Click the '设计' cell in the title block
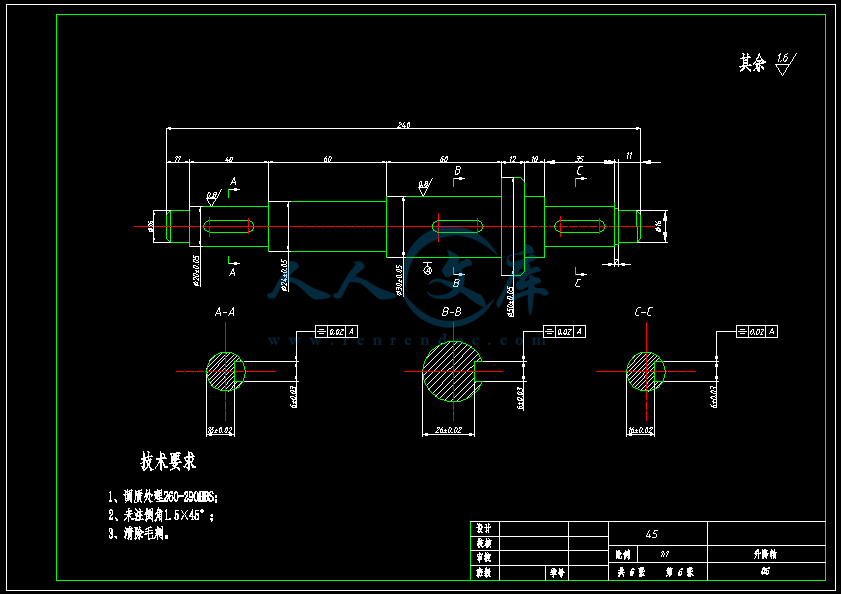 484,529
